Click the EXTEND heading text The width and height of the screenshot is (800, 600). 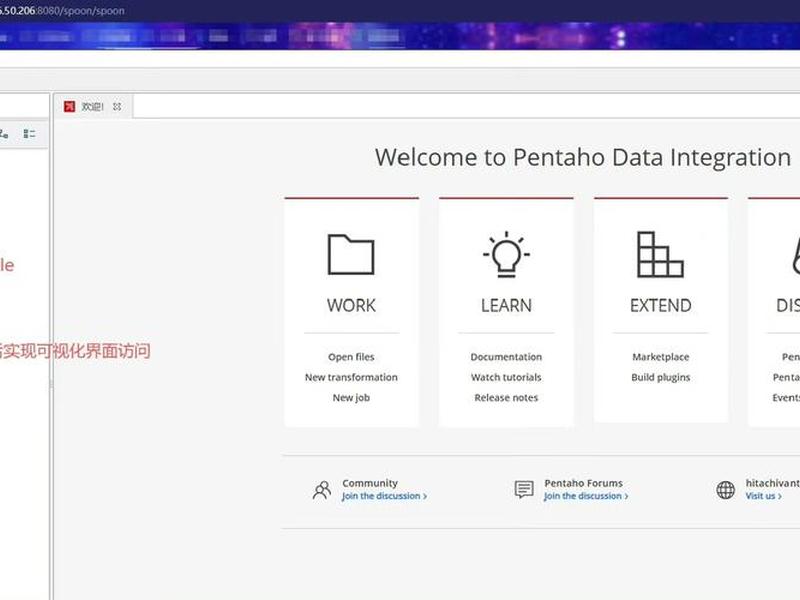pyautogui.click(x=661, y=306)
